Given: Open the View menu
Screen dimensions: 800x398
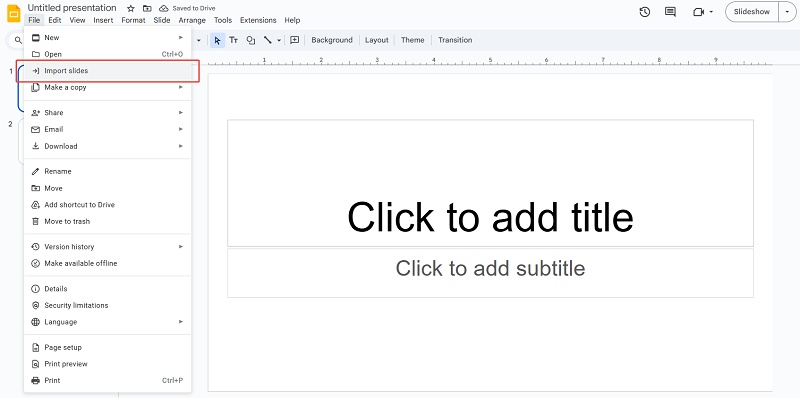Looking at the screenshot, I should [78, 20].
